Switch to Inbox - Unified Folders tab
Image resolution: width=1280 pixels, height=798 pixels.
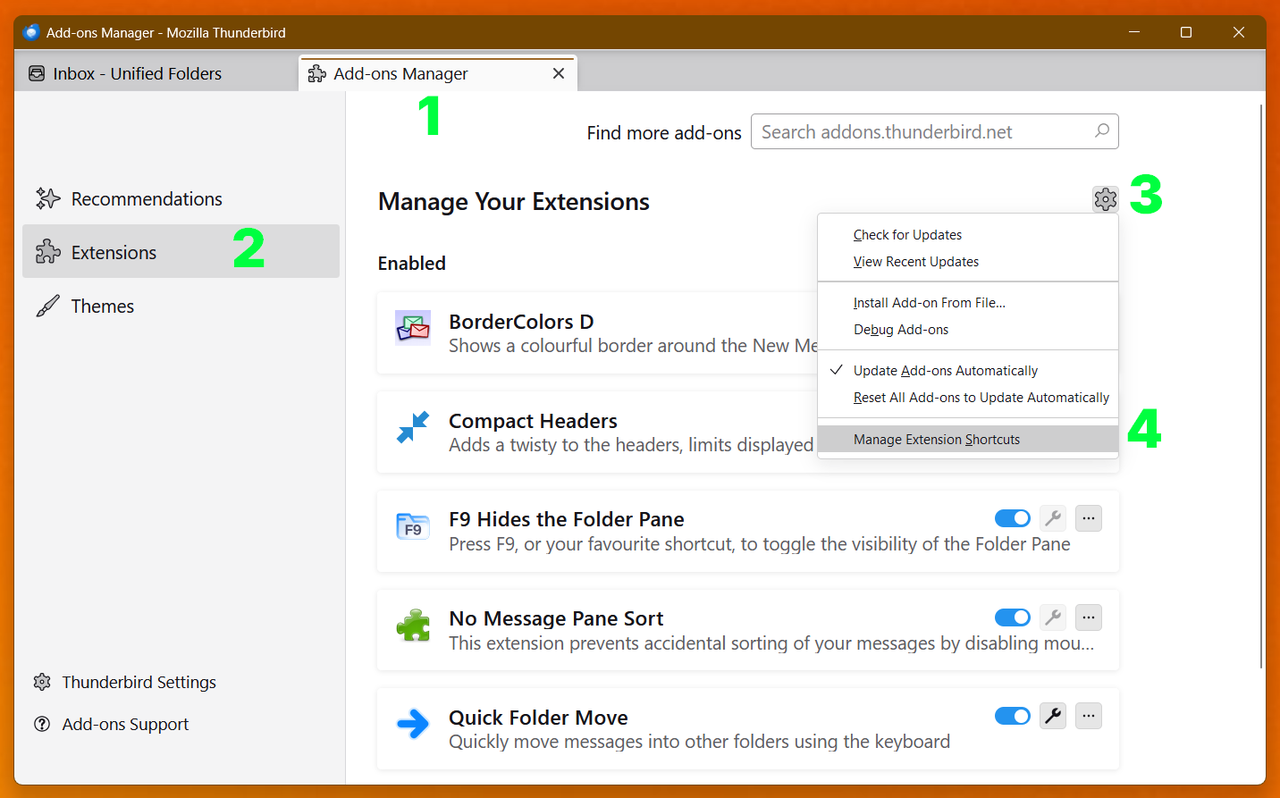(156, 73)
